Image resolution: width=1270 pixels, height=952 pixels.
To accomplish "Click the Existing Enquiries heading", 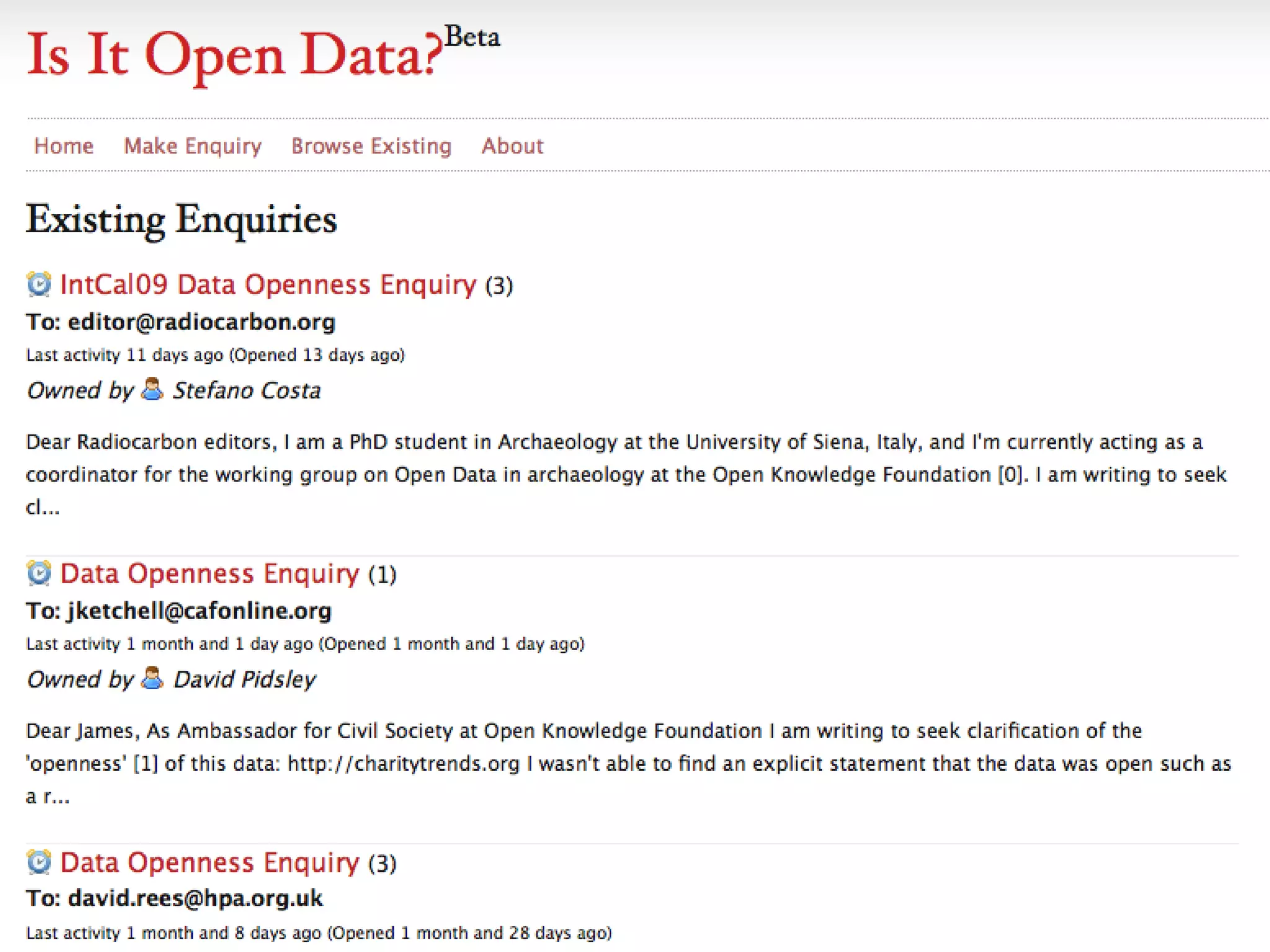I will pos(181,220).
